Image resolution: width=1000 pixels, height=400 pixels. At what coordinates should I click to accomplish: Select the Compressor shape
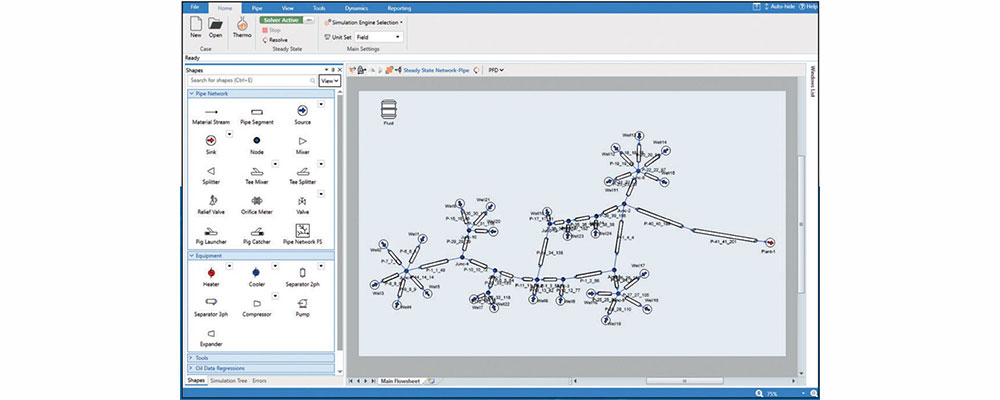point(257,307)
